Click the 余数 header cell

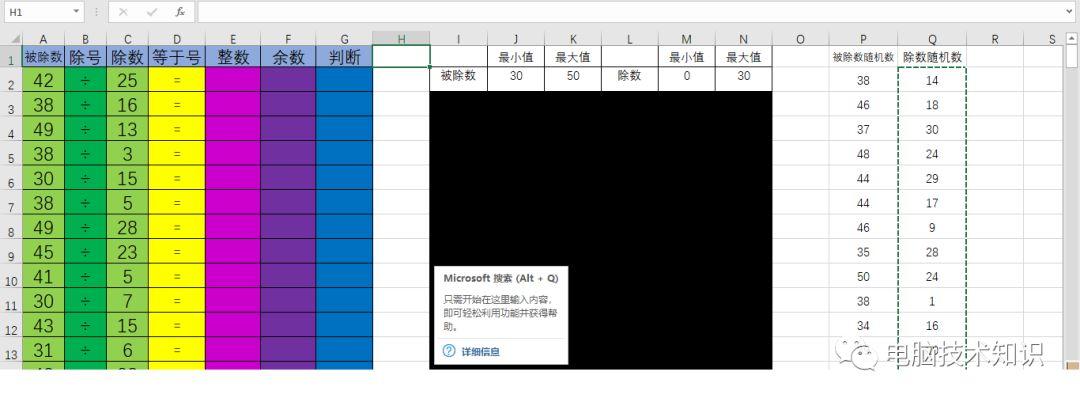coord(289,57)
